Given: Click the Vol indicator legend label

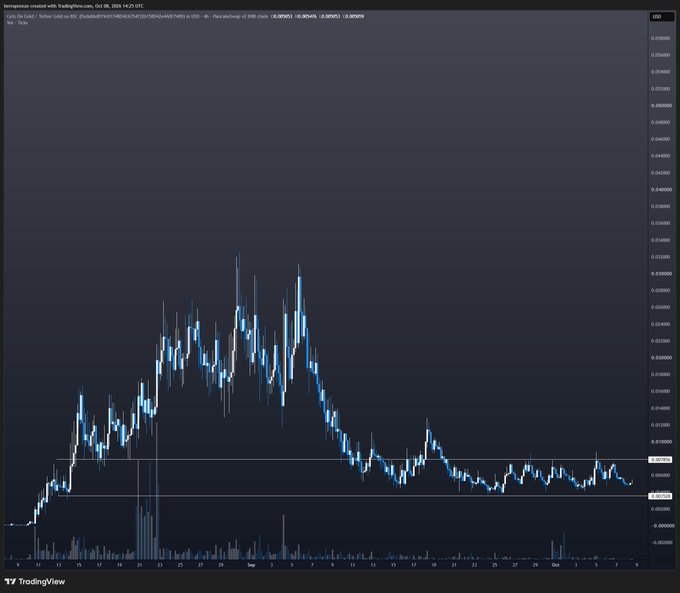Looking at the screenshot, I should coord(17,23).
